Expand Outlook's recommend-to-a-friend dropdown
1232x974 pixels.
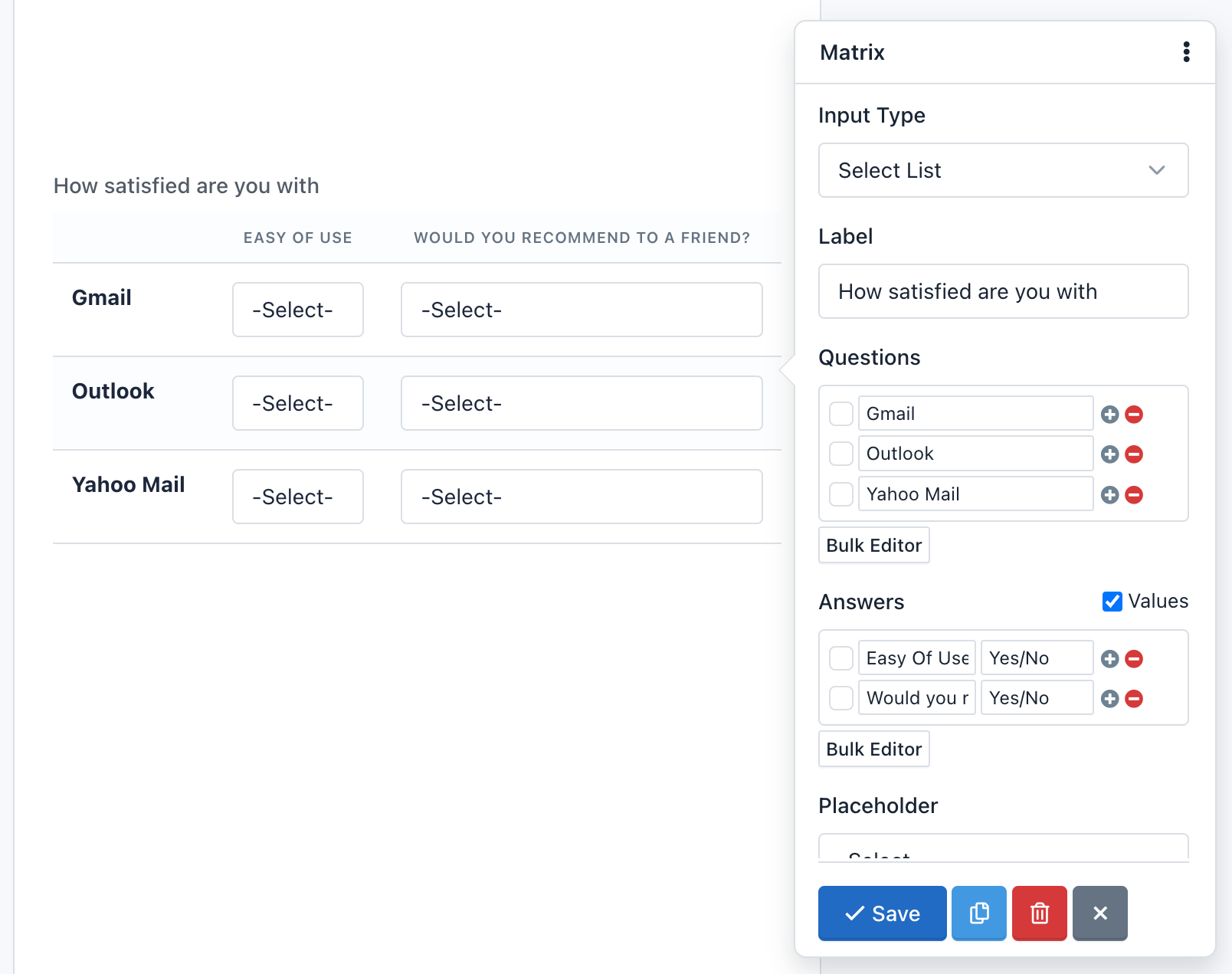582,403
